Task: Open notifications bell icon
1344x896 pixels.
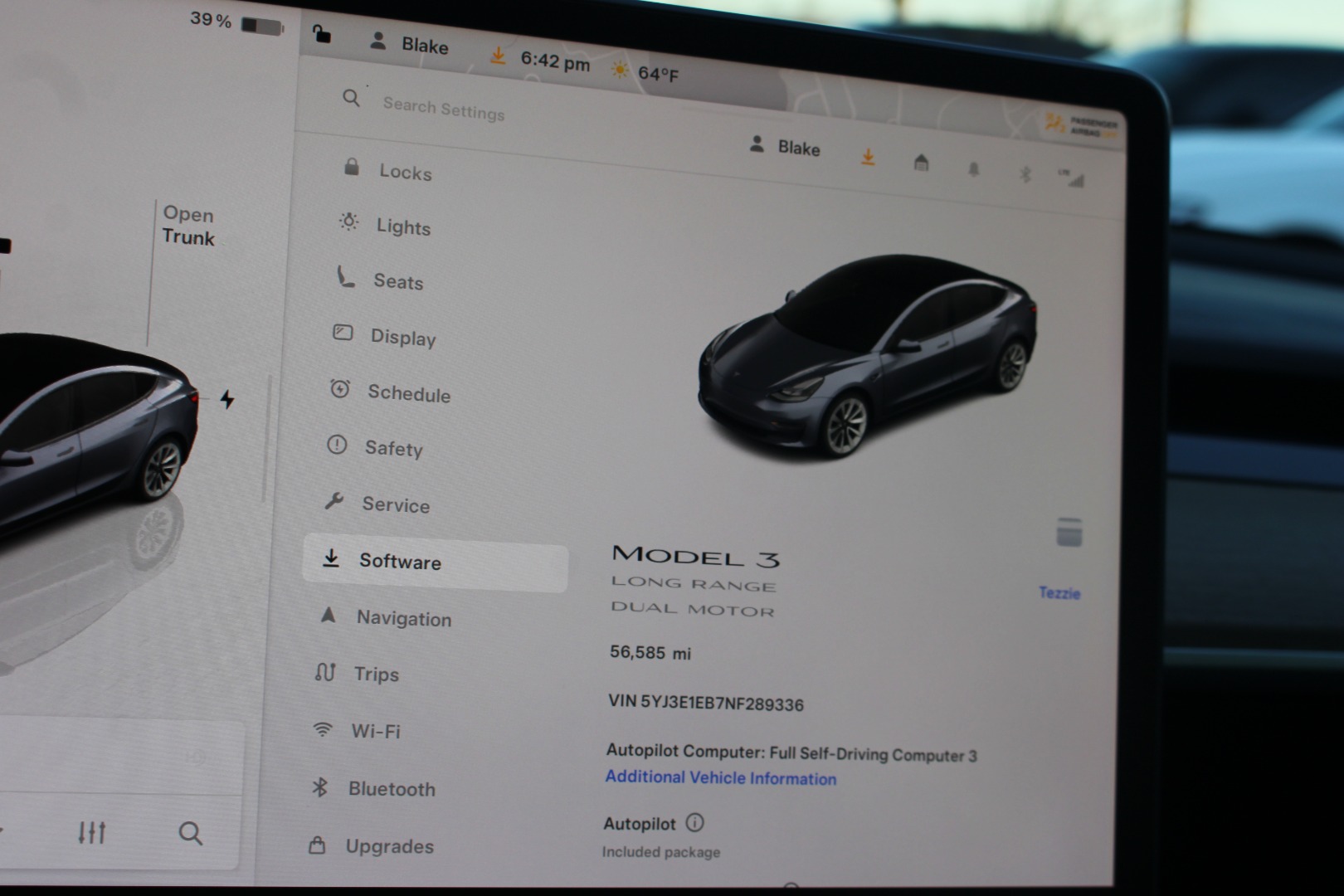Action: click(x=973, y=169)
